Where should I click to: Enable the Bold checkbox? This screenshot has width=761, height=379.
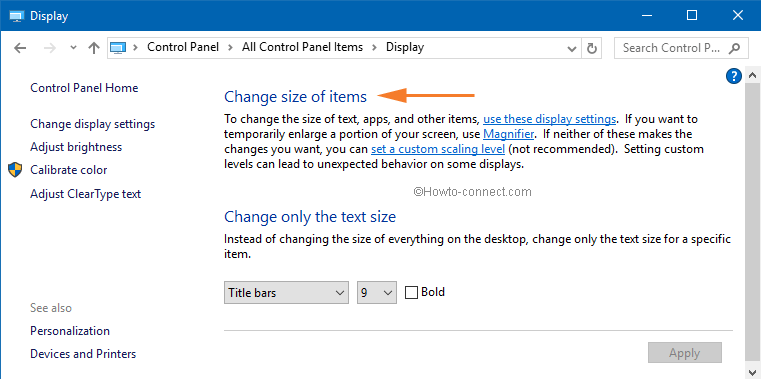tap(411, 293)
